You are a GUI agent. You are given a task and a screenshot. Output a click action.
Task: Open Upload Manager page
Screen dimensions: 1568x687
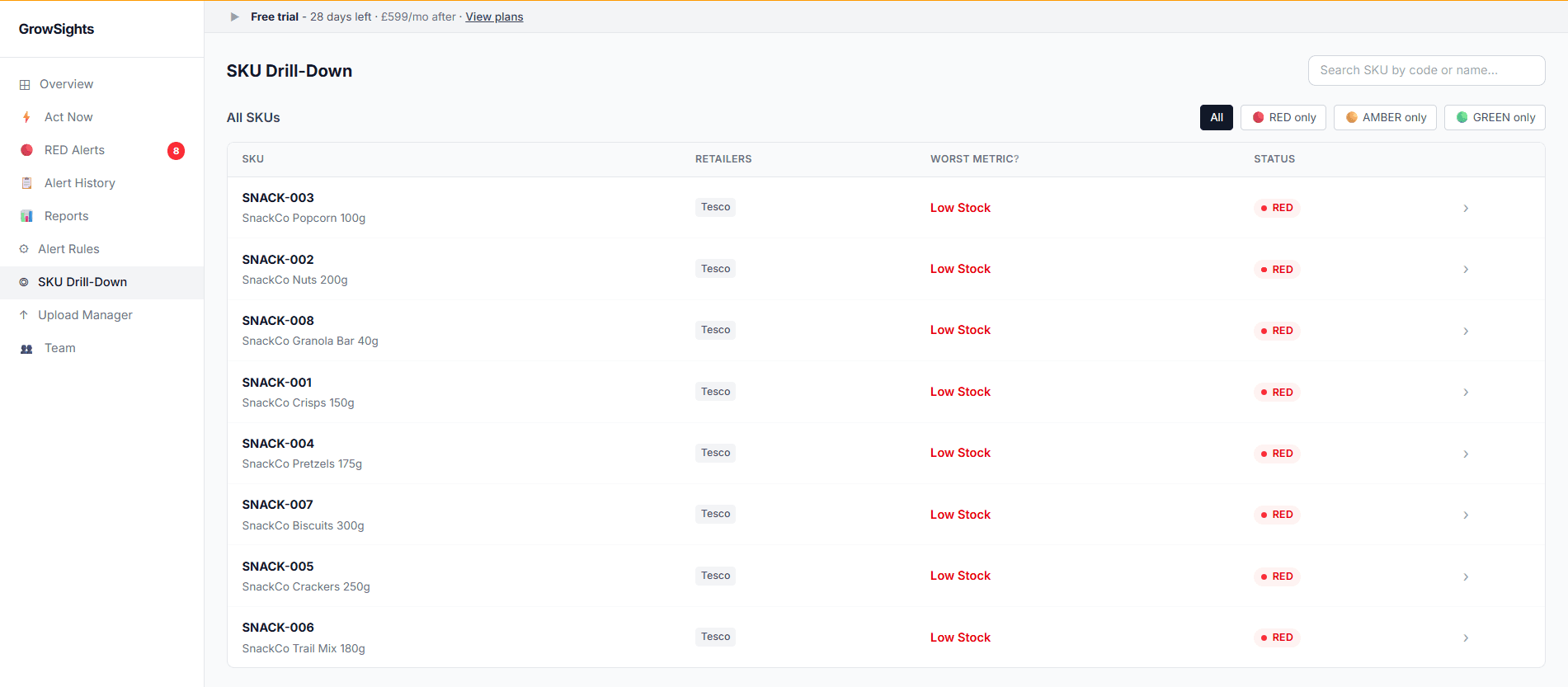(101, 315)
